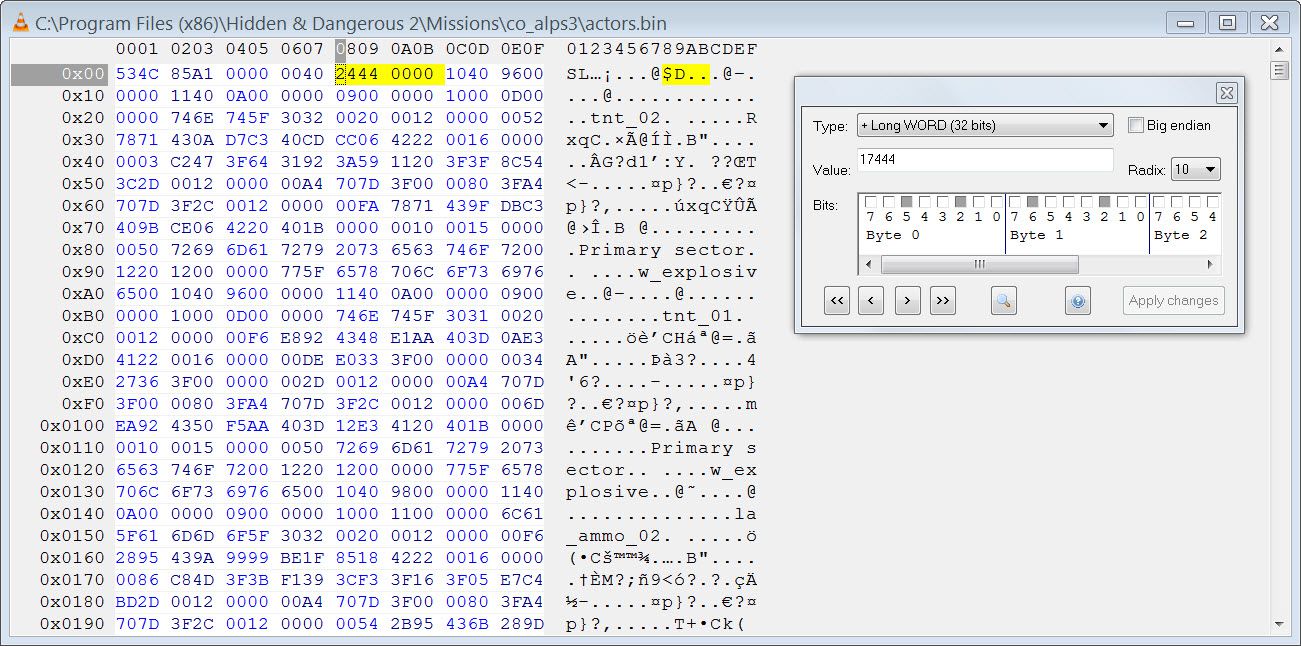
Task: Close the data inspector panel
Action: (1226, 93)
